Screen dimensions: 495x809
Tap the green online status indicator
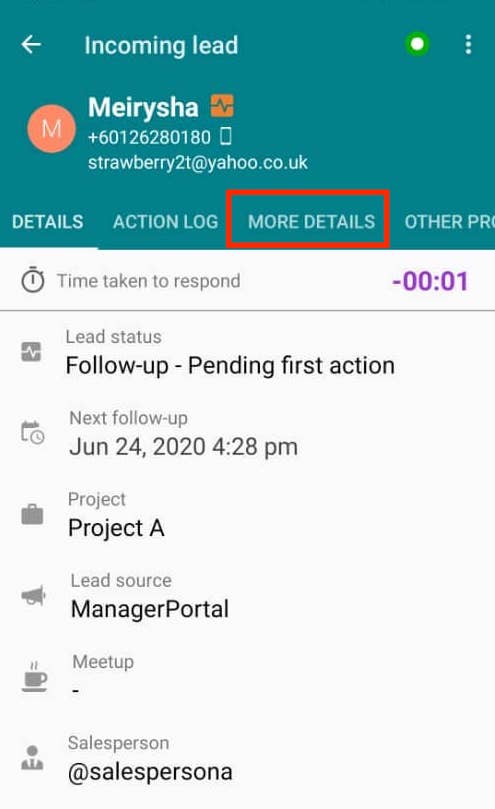click(x=417, y=44)
